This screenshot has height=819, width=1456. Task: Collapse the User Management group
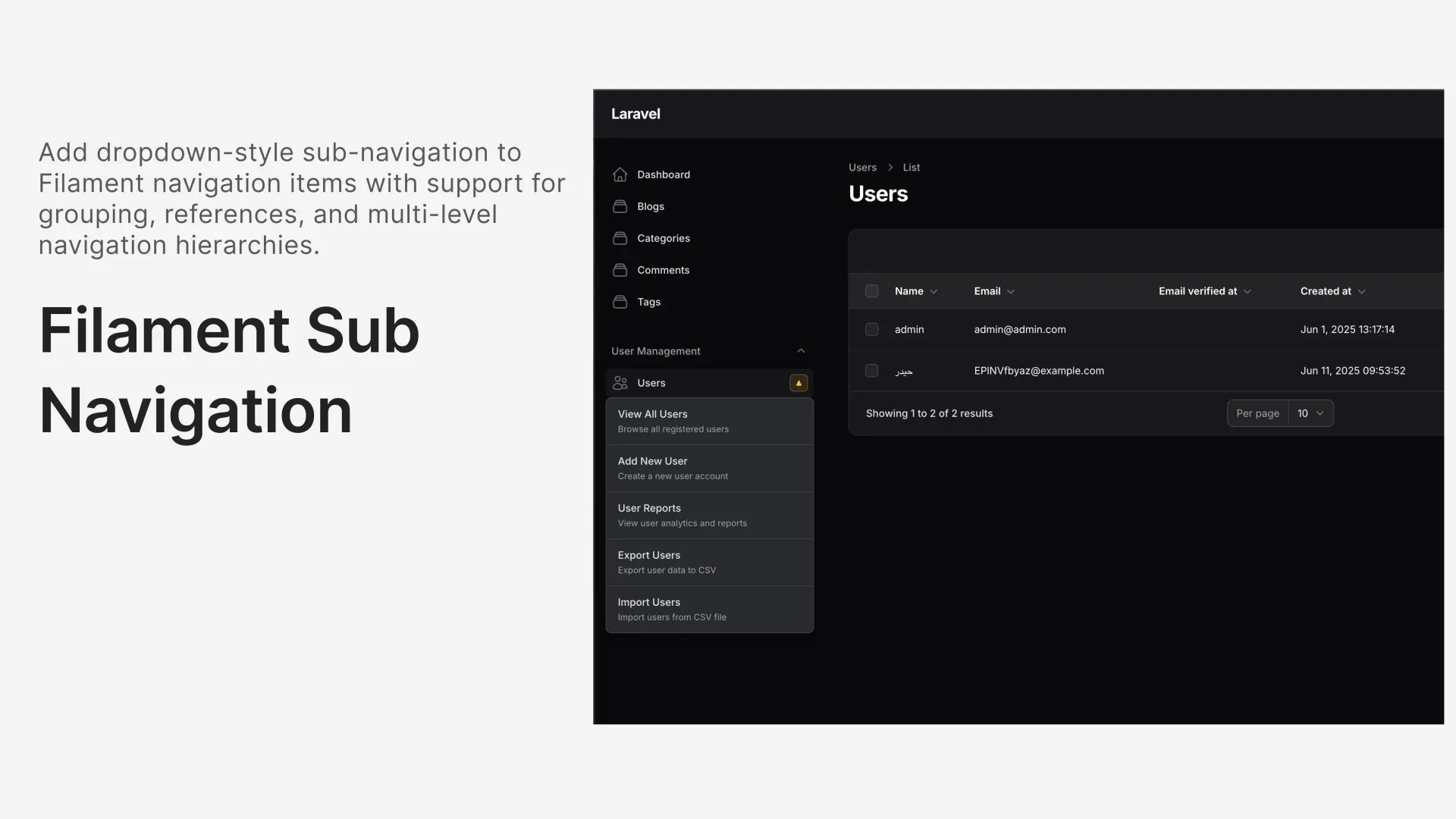tap(801, 350)
